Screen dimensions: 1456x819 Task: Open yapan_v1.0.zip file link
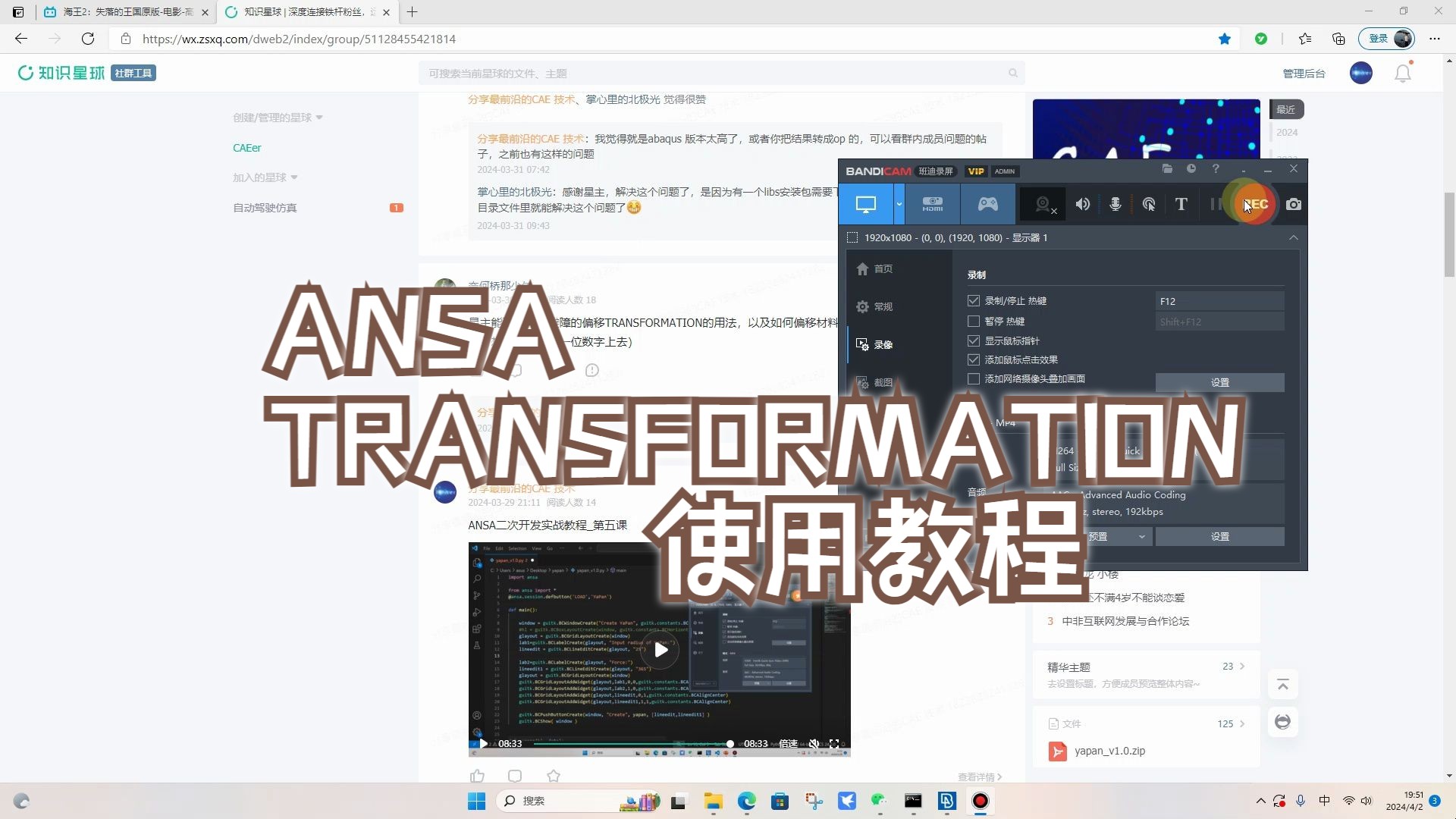tap(1109, 751)
